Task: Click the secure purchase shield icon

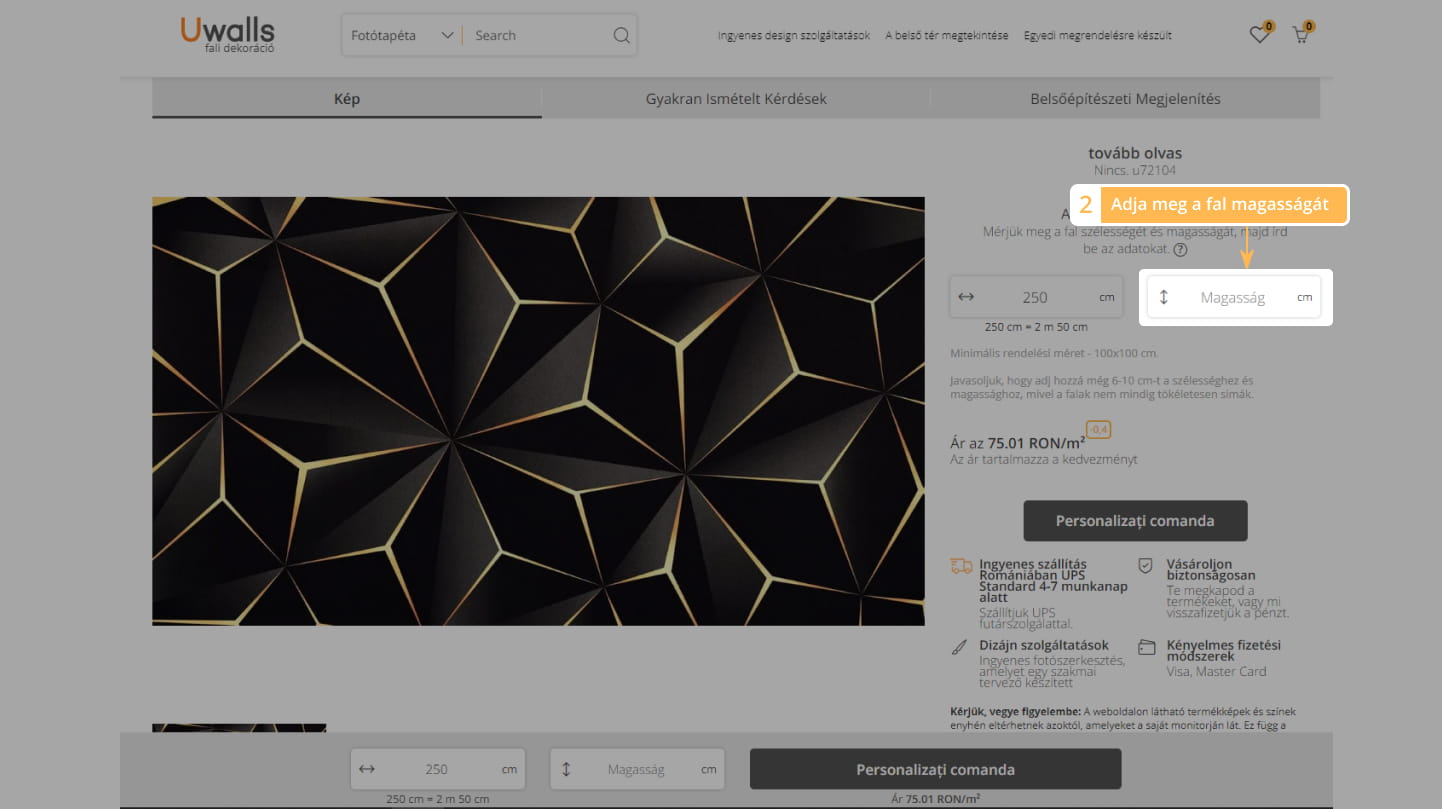Action: (1146, 566)
